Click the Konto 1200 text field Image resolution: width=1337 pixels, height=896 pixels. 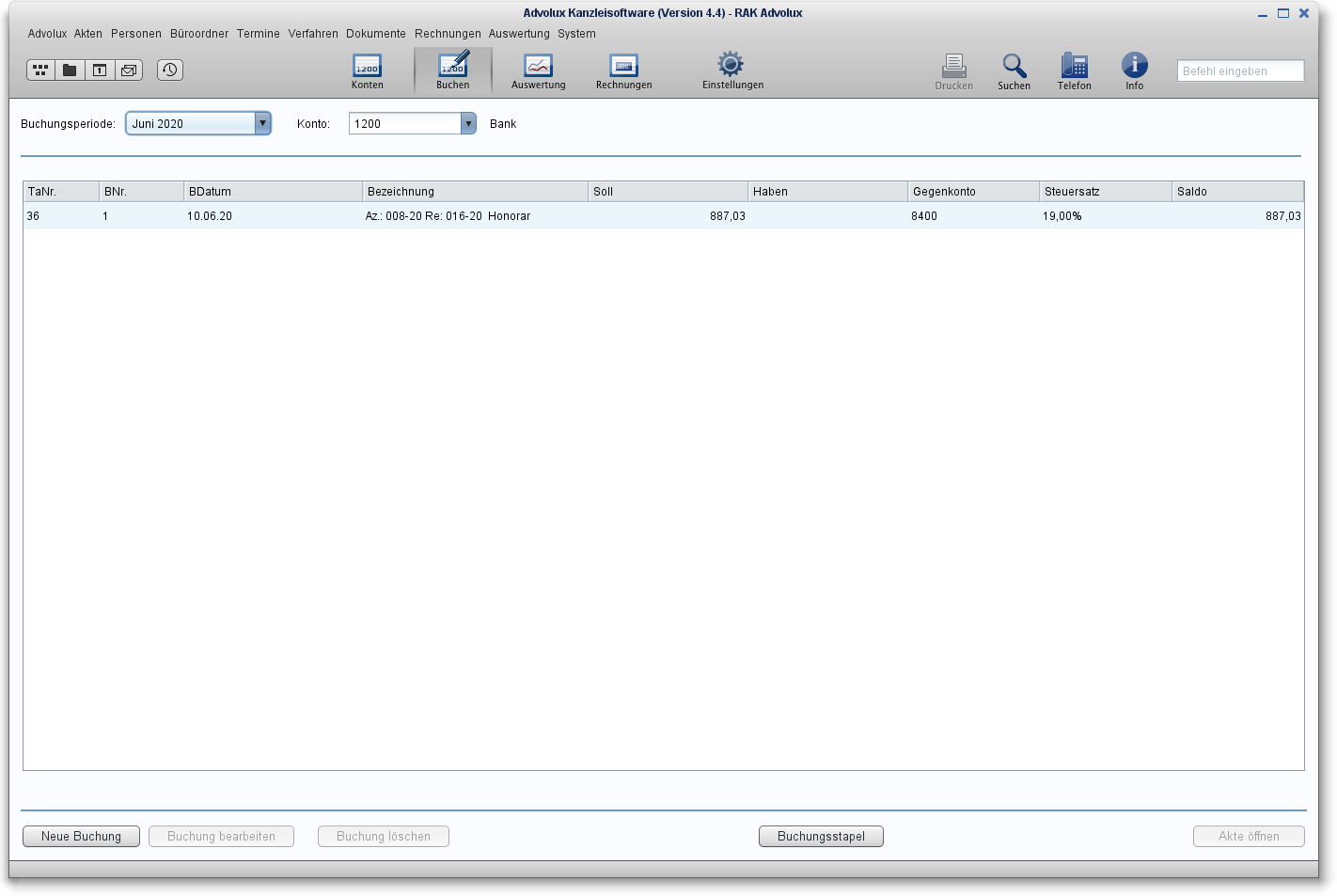pos(405,123)
